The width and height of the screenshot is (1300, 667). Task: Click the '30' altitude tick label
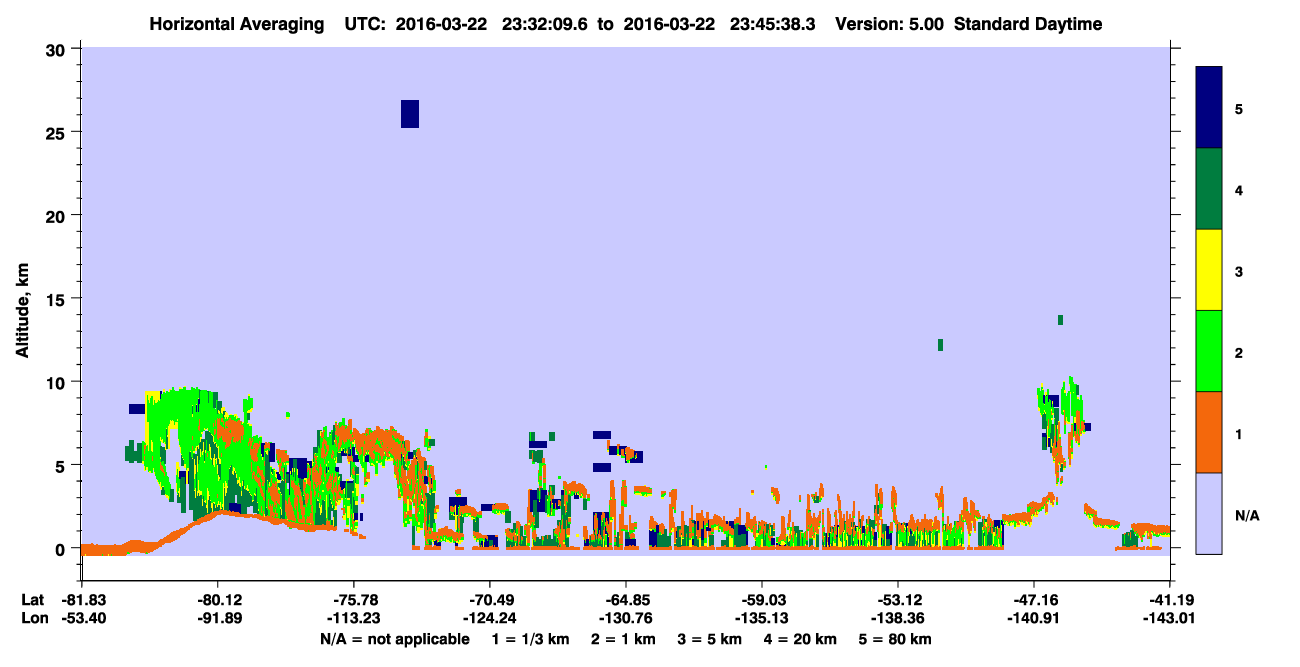56,48
